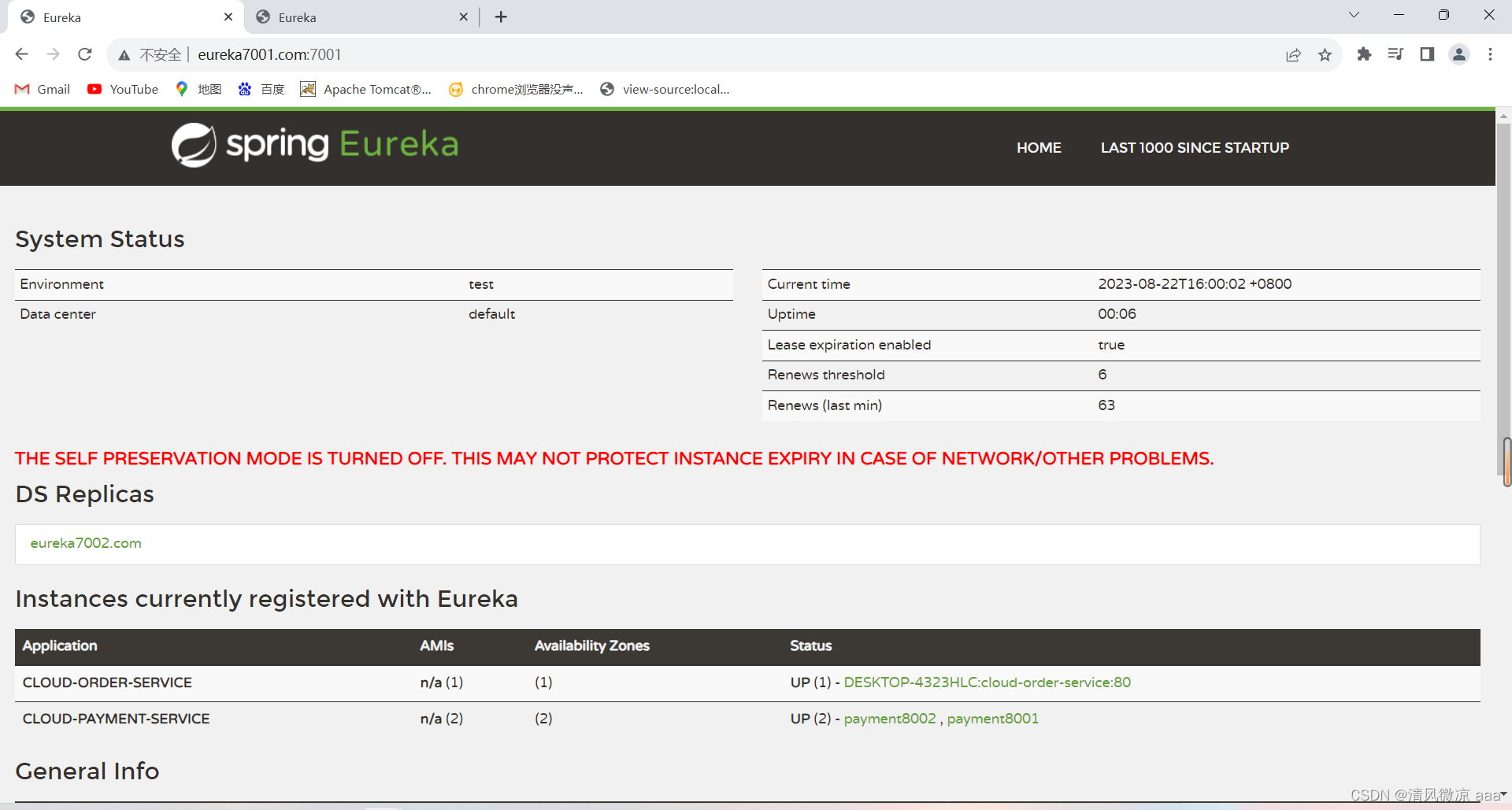Close the first Eureka tab

point(228,17)
